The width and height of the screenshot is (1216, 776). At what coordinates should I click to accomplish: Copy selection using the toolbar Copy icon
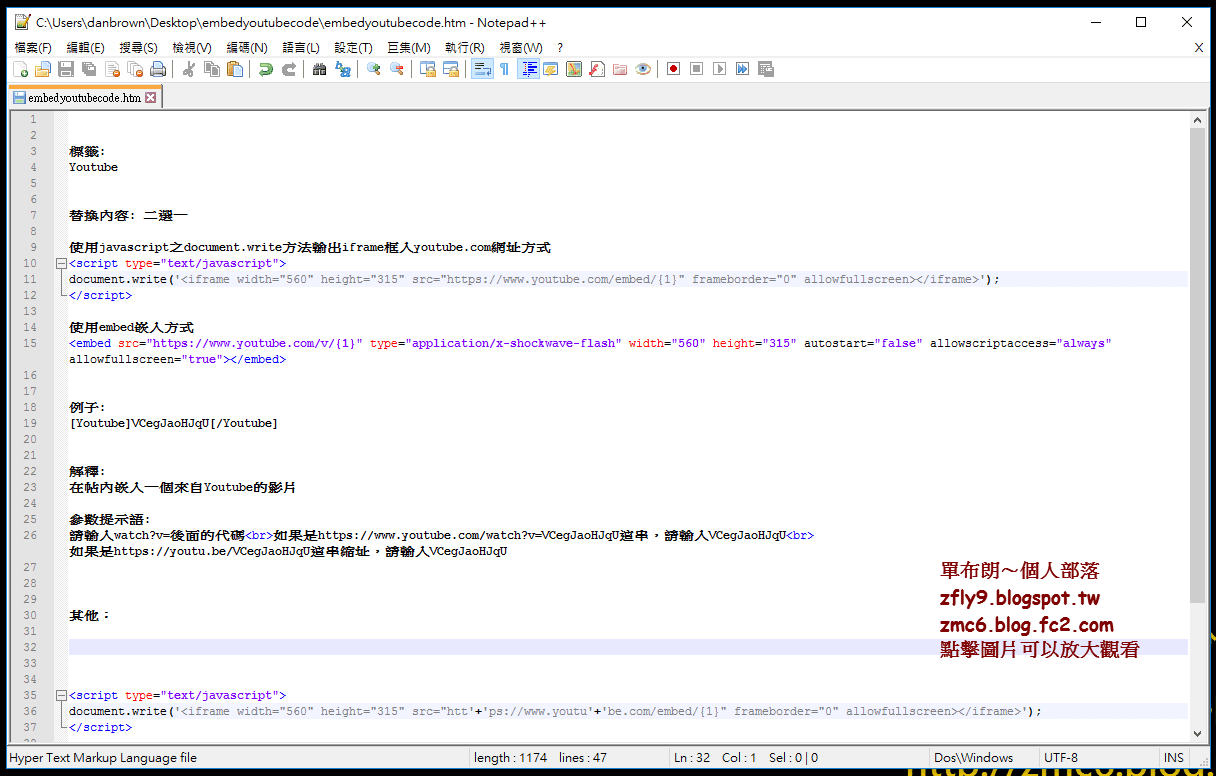point(212,69)
